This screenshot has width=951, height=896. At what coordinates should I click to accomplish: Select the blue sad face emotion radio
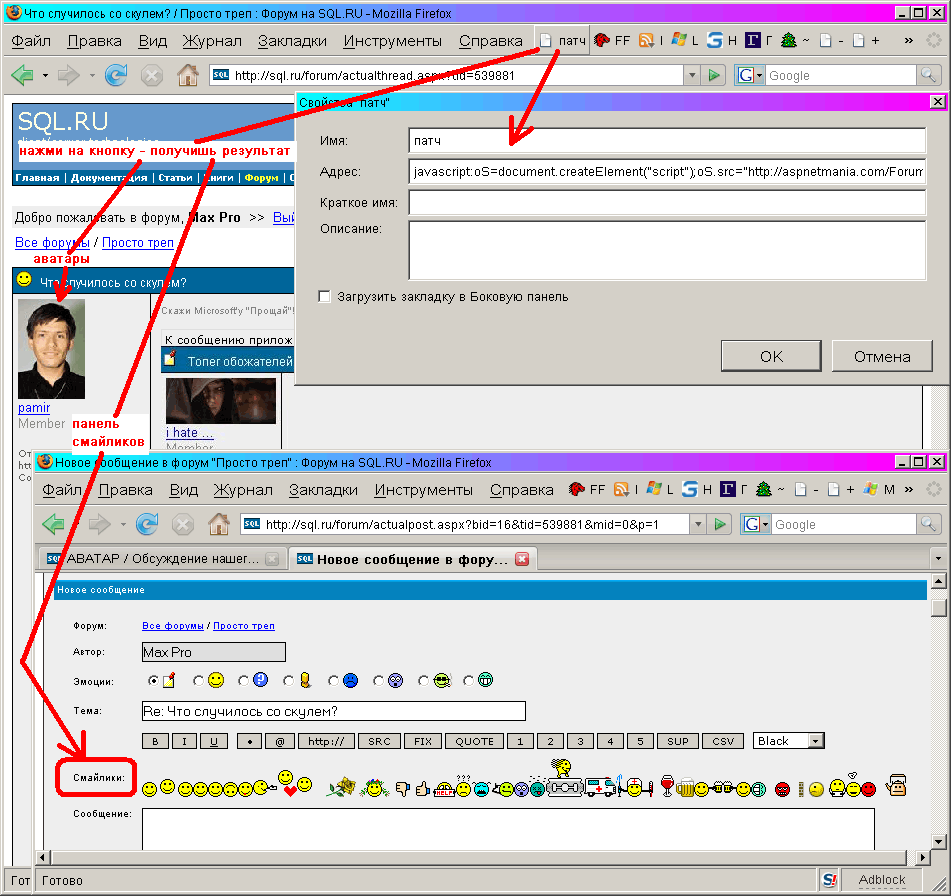(x=334, y=681)
